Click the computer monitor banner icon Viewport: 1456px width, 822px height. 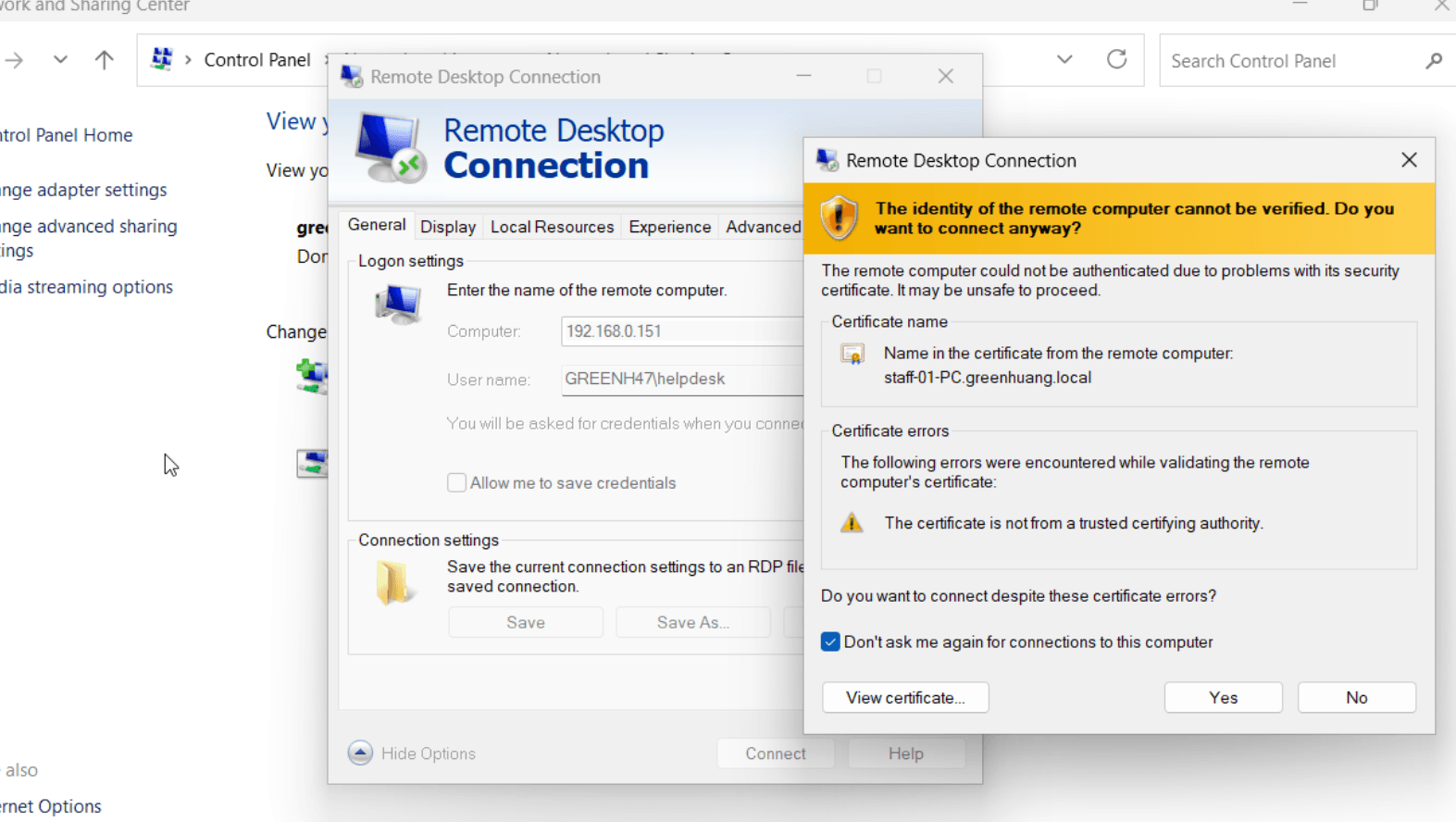392,147
